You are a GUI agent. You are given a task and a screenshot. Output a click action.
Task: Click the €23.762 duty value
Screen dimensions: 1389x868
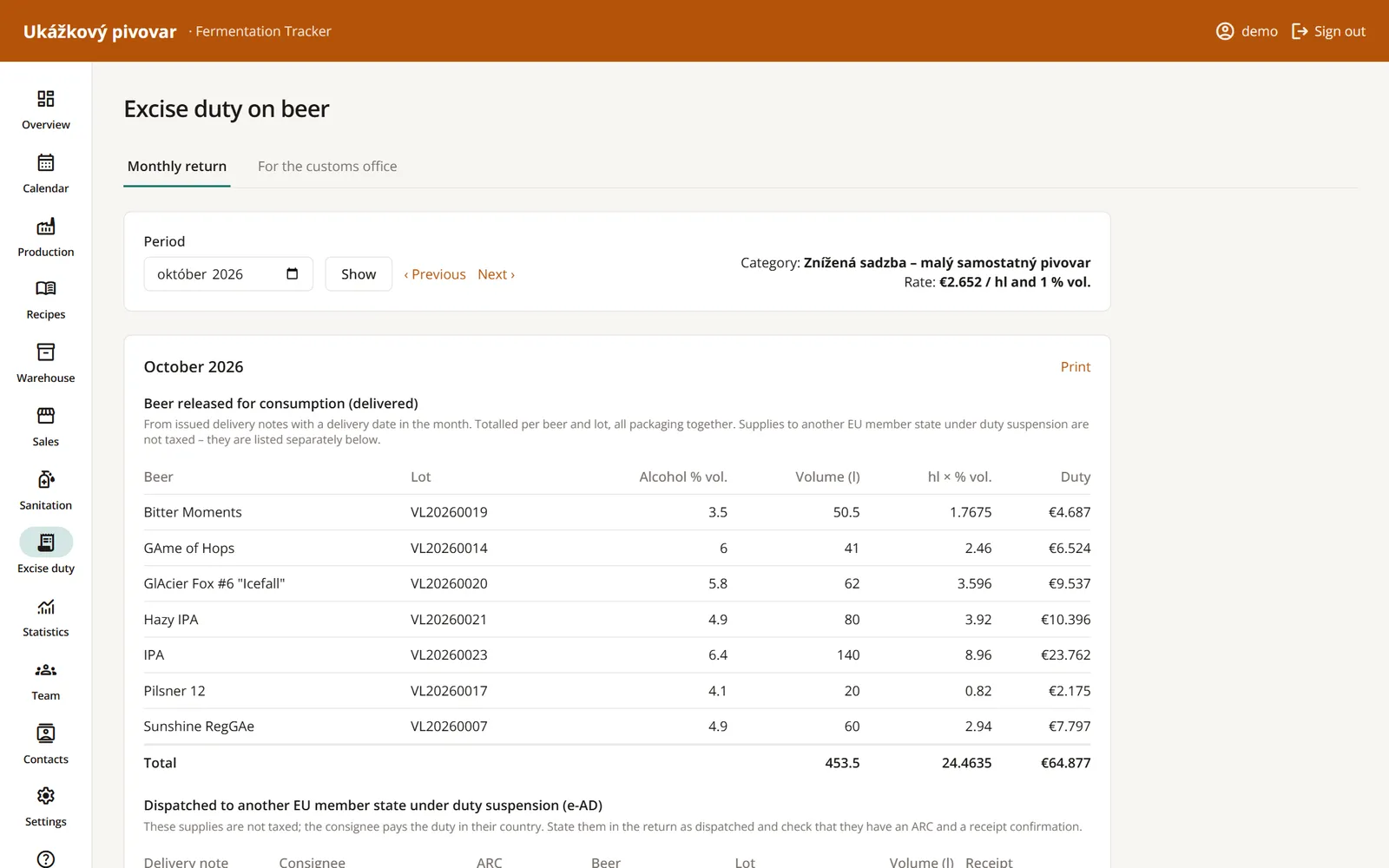[x=1065, y=655]
